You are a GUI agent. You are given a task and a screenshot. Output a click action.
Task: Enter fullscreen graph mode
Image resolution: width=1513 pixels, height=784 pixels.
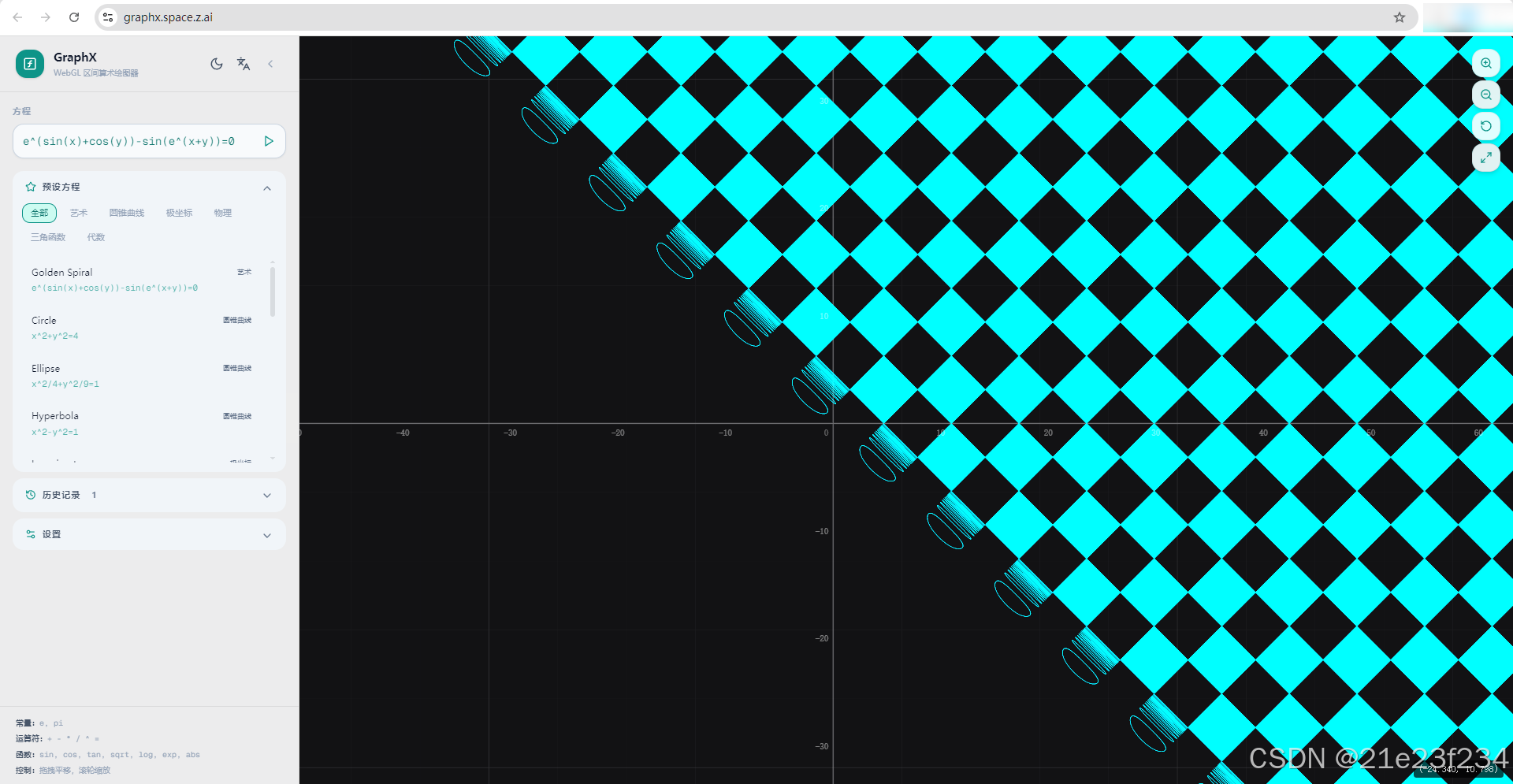[1485, 158]
